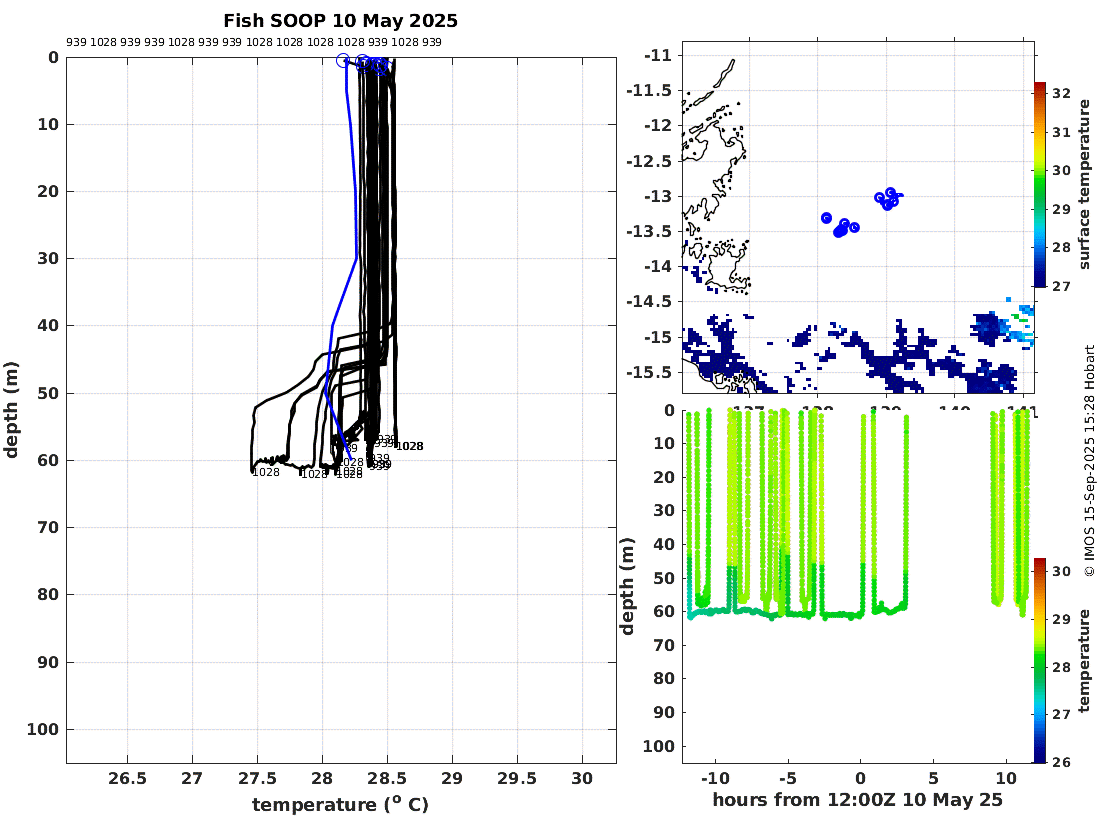The width and height of the screenshot is (1100, 820).
Task: Click the 32 tick on the surface temperature colorbar
Action: click(x=1061, y=93)
